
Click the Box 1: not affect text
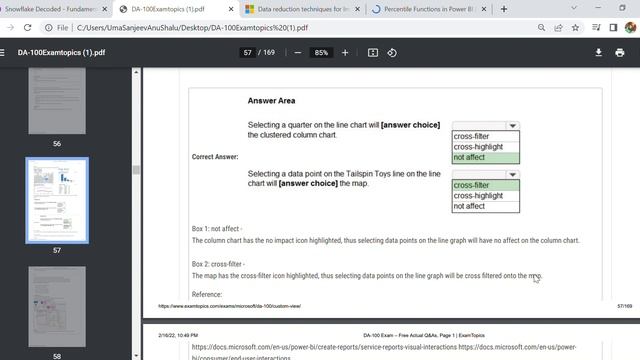tap(216, 229)
